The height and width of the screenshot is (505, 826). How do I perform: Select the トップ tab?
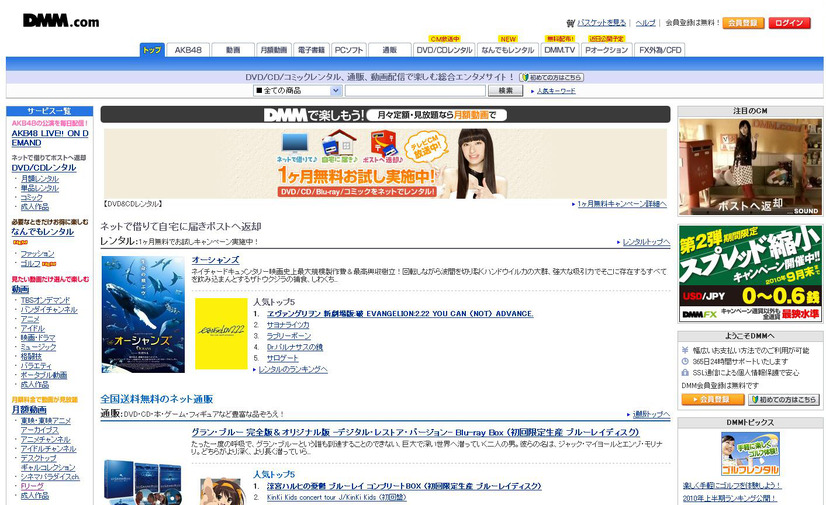click(152, 50)
